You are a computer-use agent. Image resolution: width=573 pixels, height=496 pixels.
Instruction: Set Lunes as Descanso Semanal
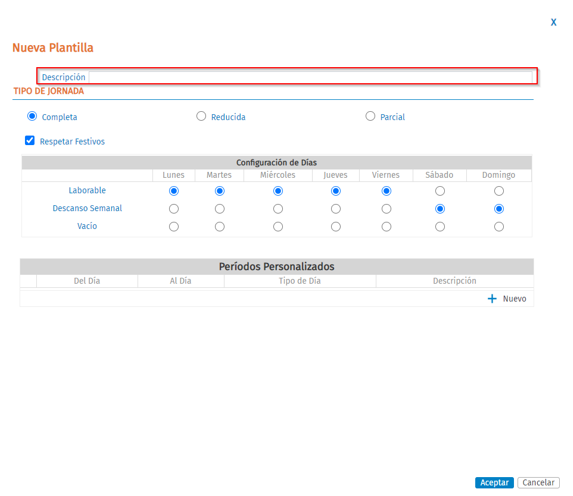pyautogui.click(x=174, y=209)
